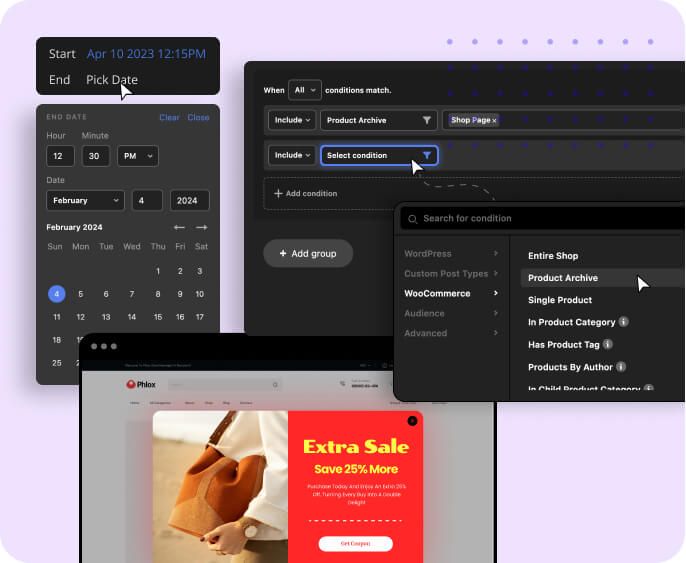This screenshot has width=686, height=563.
Task: Click filter icon in Product Archive field
Action: (x=427, y=120)
